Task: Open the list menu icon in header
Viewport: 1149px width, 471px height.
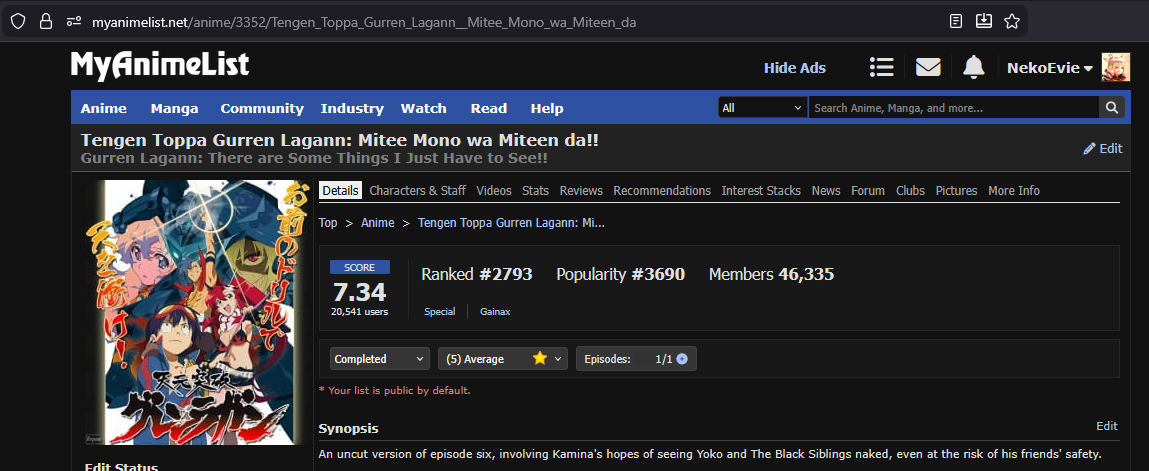Action: [x=882, y=67]
